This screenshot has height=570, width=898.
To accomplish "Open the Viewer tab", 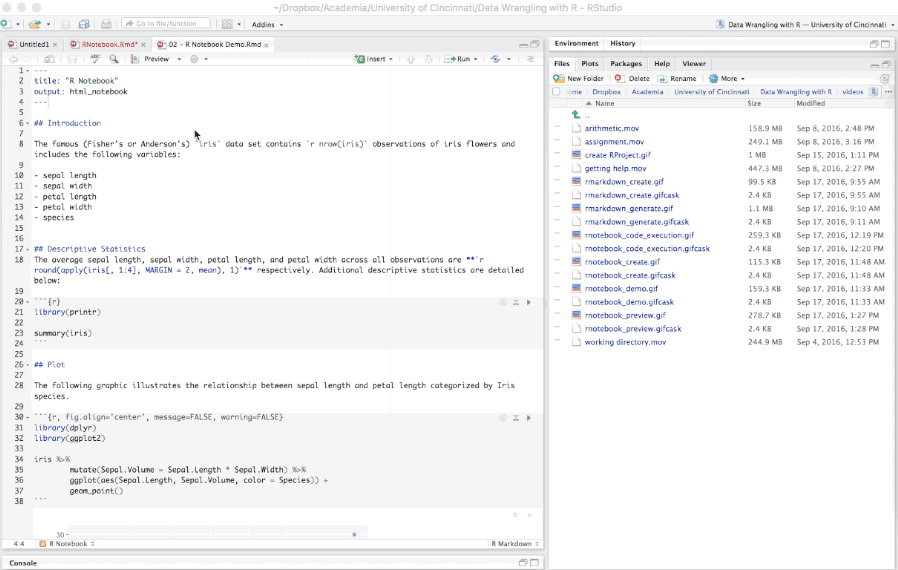I will point(694,64).
